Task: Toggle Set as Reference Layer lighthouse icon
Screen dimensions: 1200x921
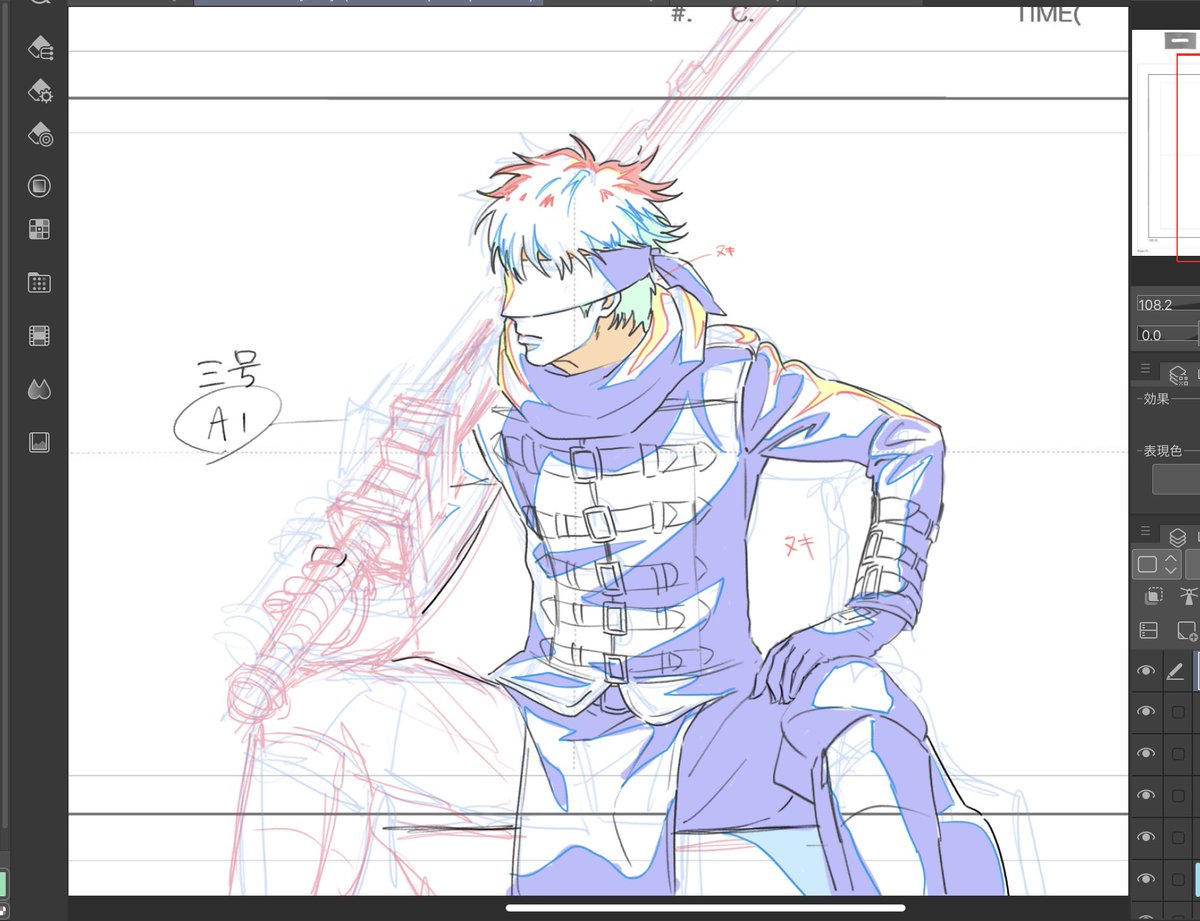Action: point(1188,597)
